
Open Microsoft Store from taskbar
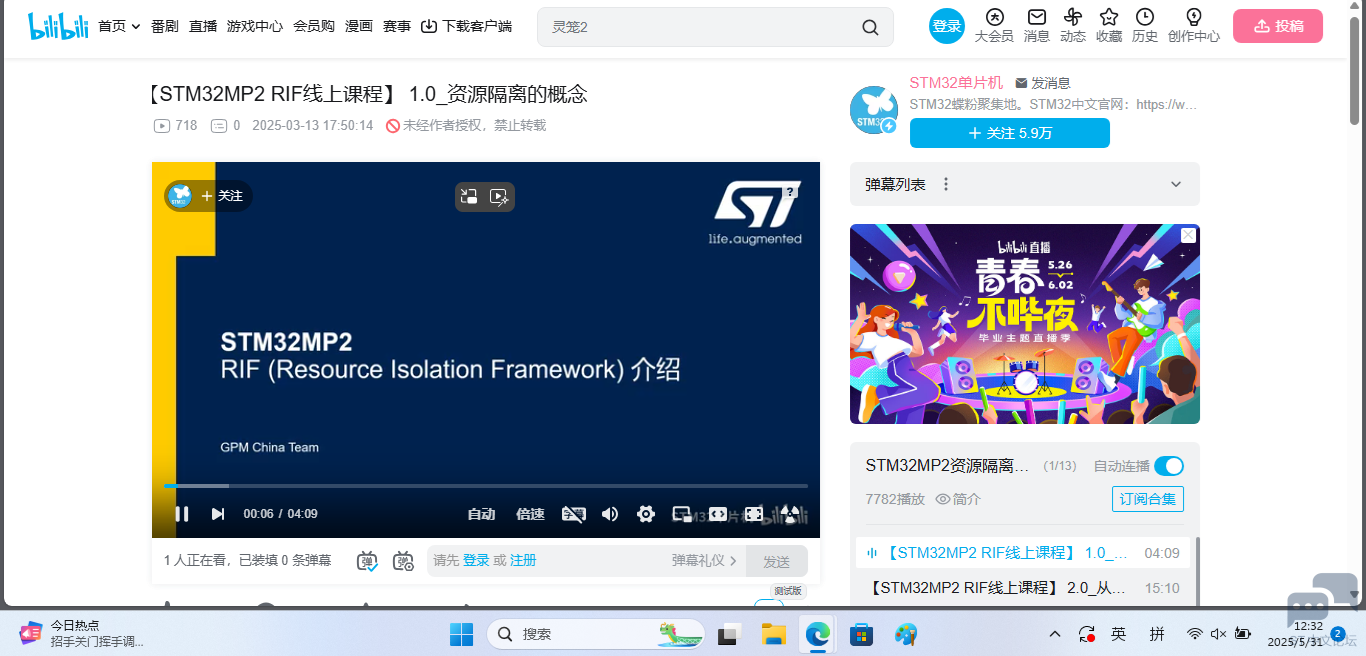pos(861,634)
